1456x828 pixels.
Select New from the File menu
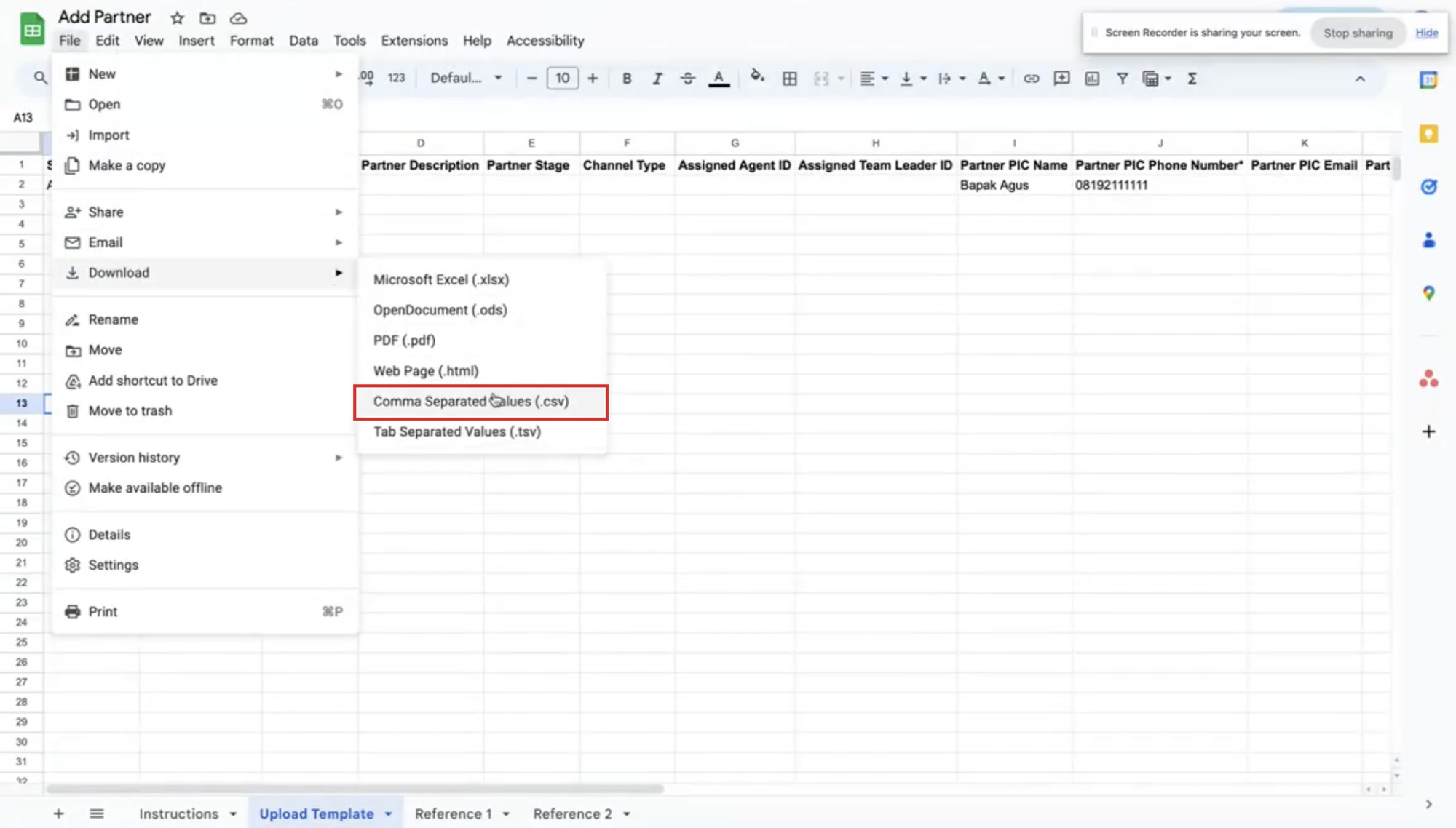click(x=205, y=74)
